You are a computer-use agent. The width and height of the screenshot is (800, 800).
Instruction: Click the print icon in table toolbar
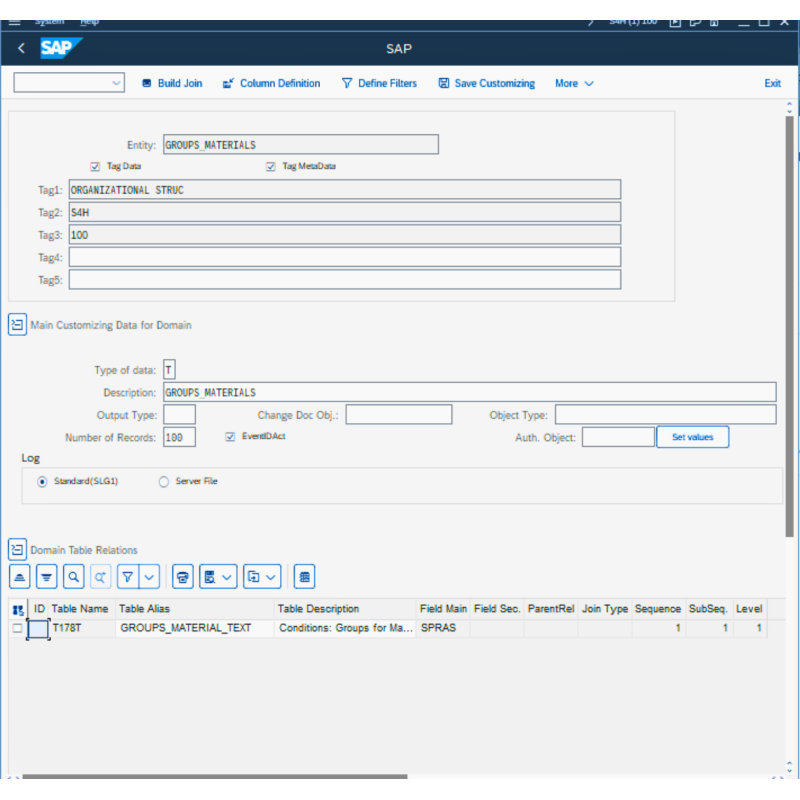click(182, 577)
